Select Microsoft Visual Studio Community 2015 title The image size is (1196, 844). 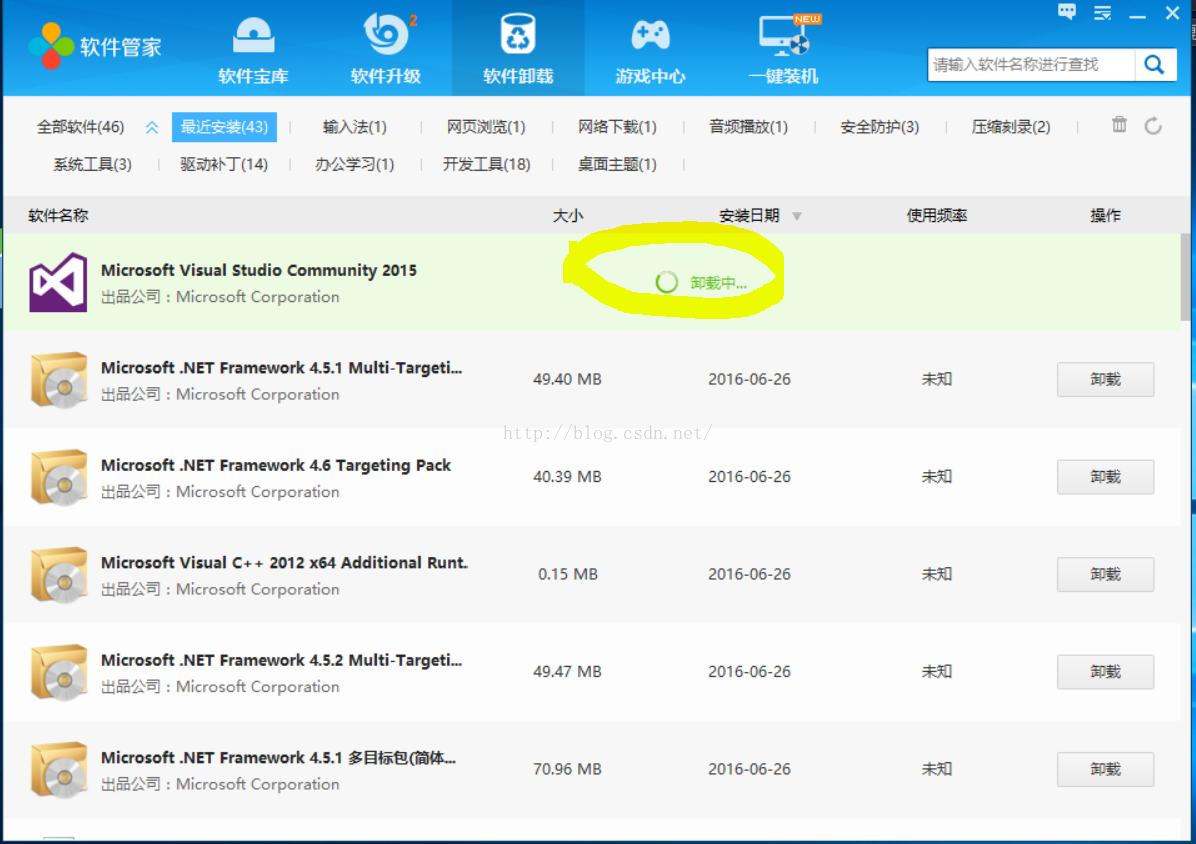(259, 271)
